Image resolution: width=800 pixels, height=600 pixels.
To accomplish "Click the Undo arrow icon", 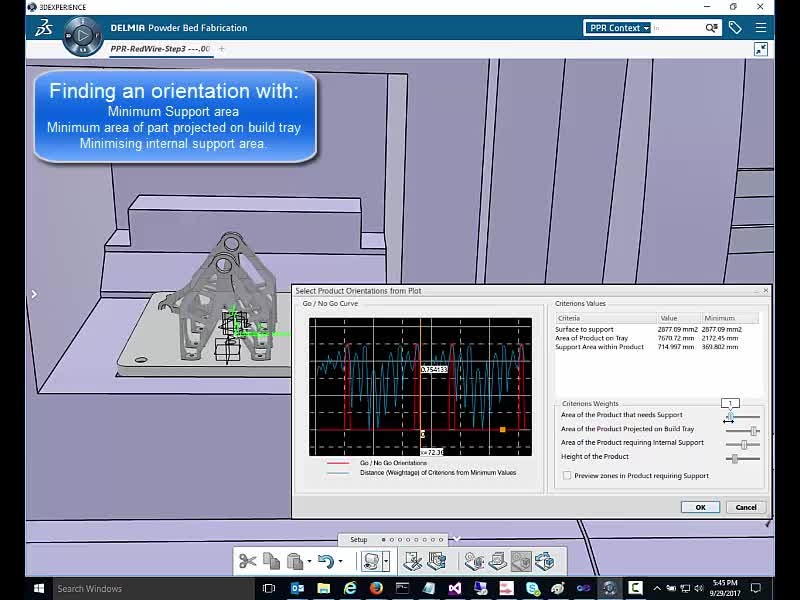I will click(x=326, y=561).
